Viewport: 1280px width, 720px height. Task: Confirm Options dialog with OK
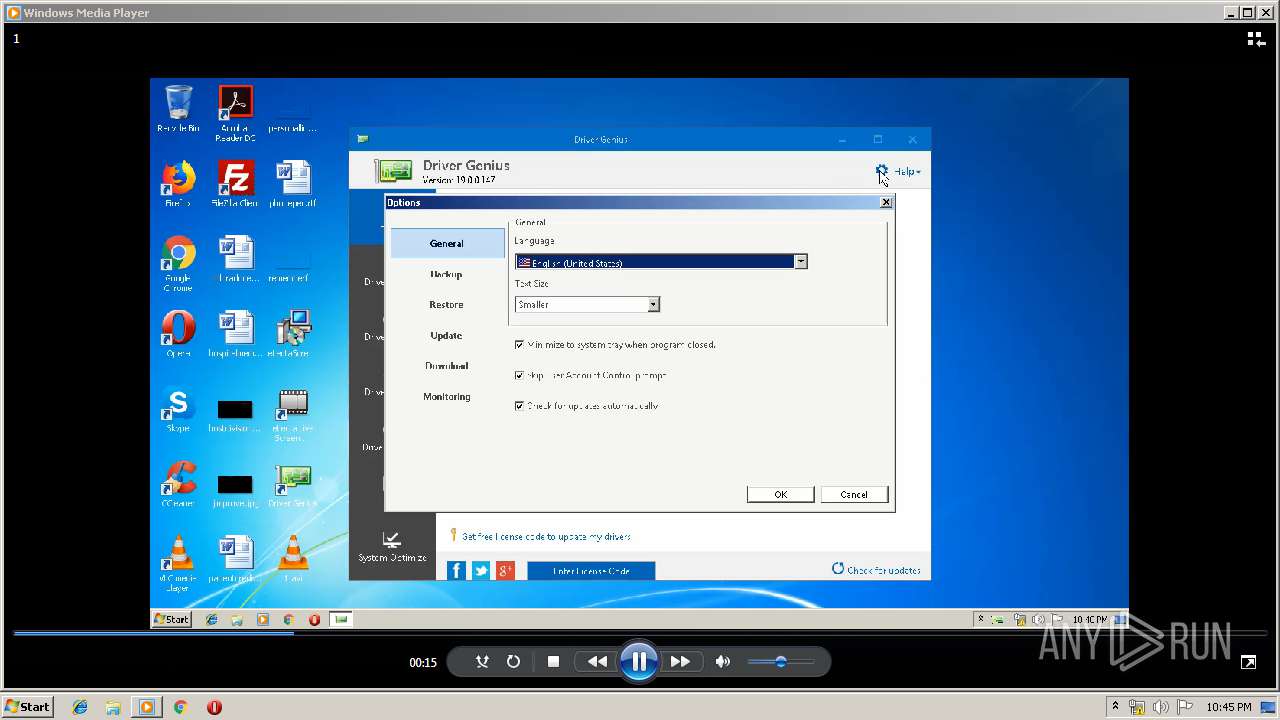pos(780,494)
